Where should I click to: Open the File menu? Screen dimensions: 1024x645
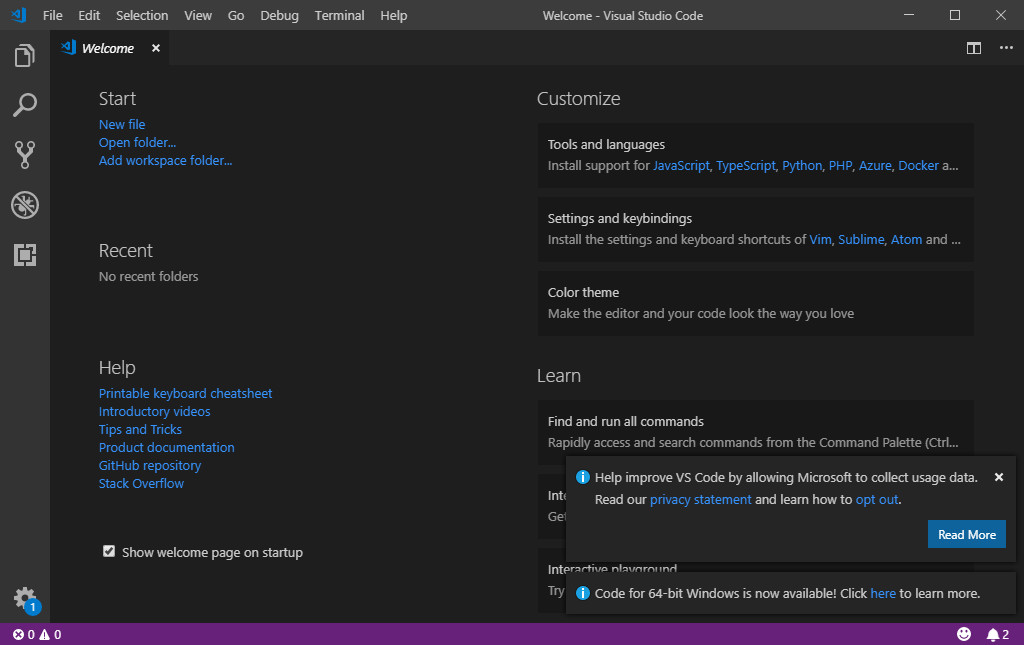coord(53,16)
